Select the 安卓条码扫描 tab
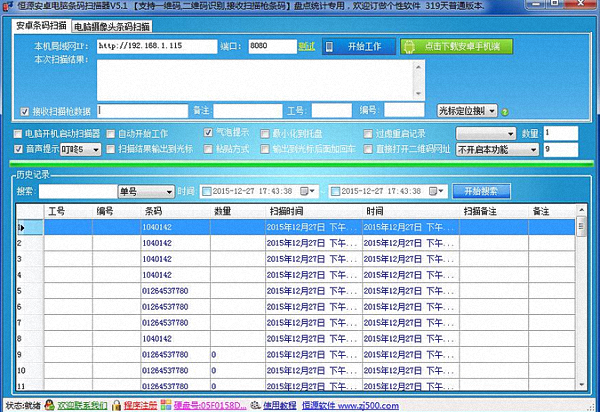Image resolution: width=600 pixels, height=412 pixels. [x=40, y=27]
